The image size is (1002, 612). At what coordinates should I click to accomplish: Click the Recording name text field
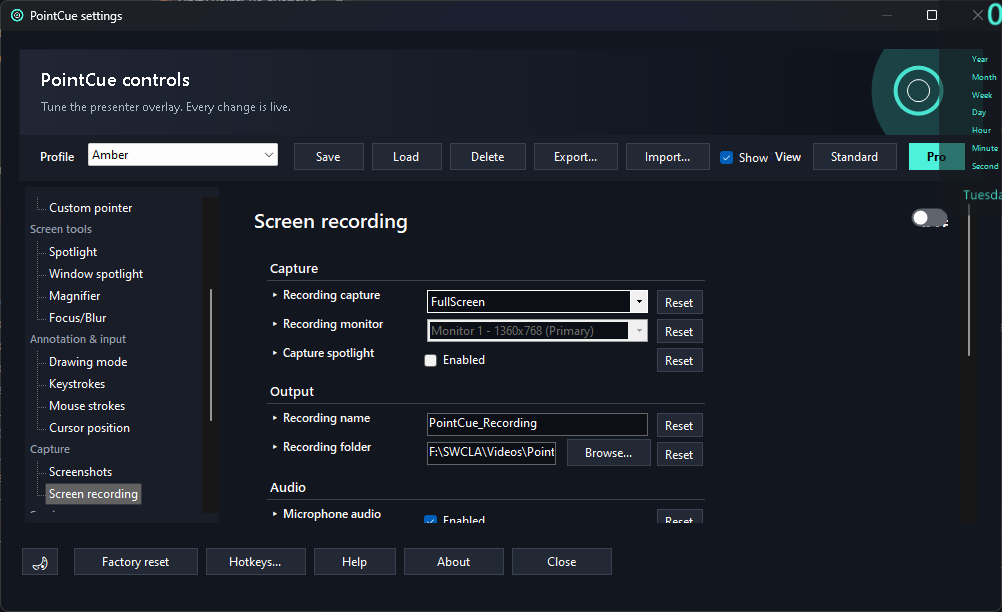(x=537, y=424)
